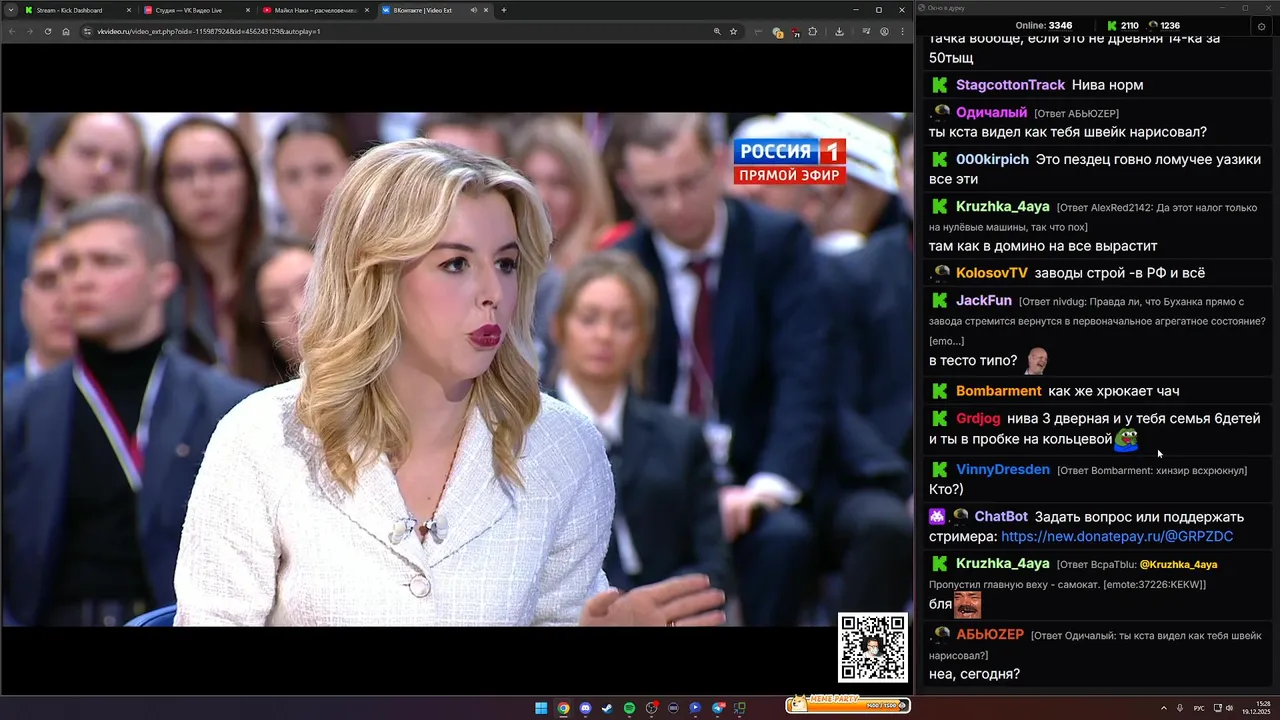This screenshot has width=1280, height=720.
Task: Go back in browser history
Action: tap(12, 31)
